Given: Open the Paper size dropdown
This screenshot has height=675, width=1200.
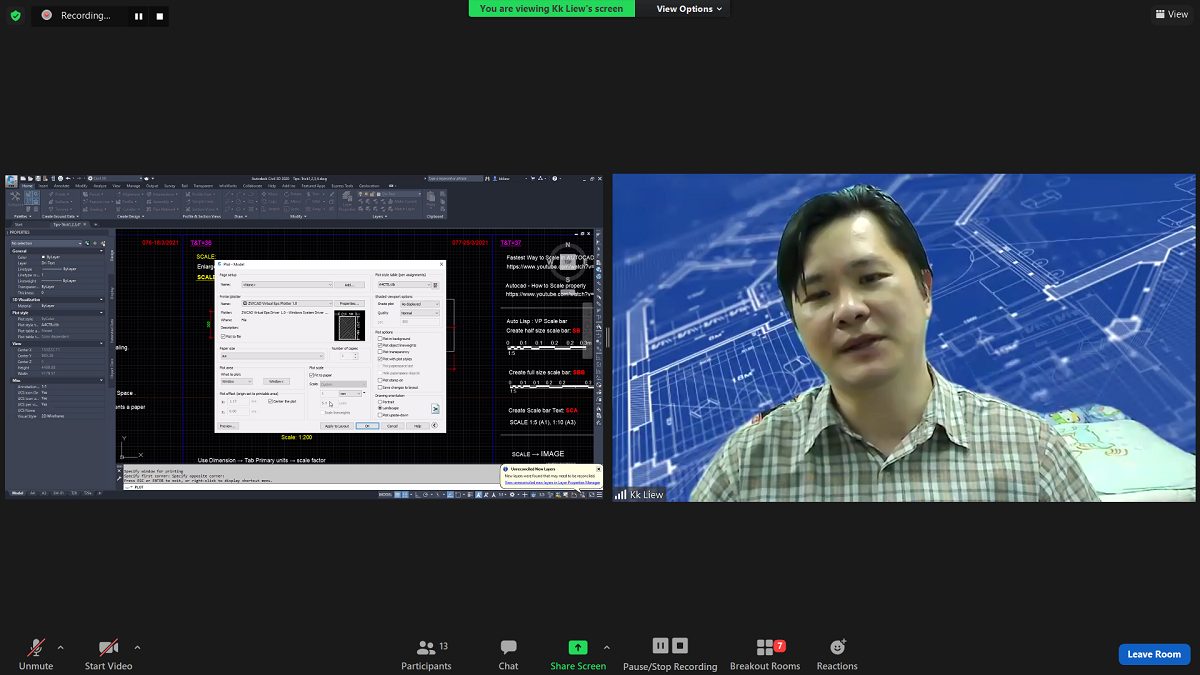Looking at the screenshot, I should [x=272, y=356].
